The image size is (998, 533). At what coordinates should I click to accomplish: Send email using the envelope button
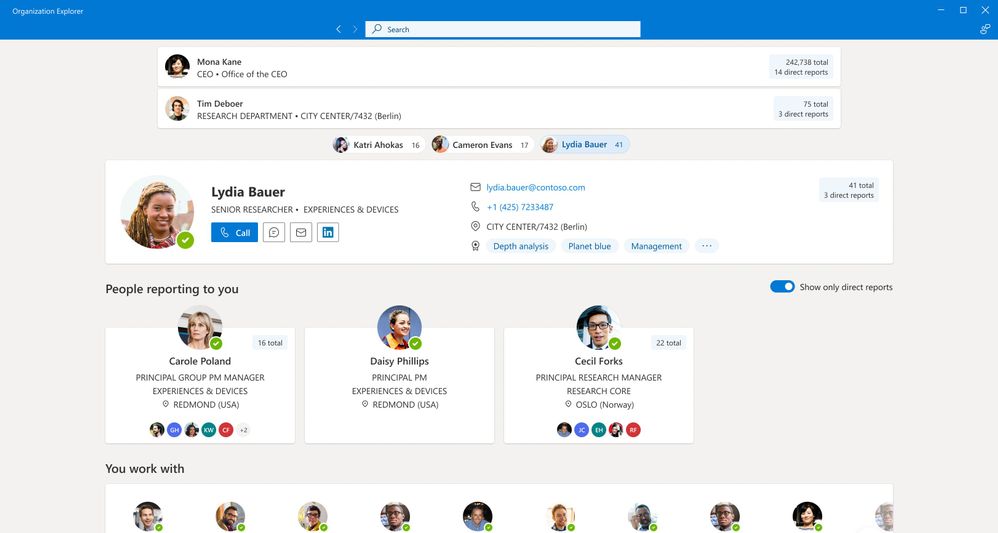pos(301,232)
